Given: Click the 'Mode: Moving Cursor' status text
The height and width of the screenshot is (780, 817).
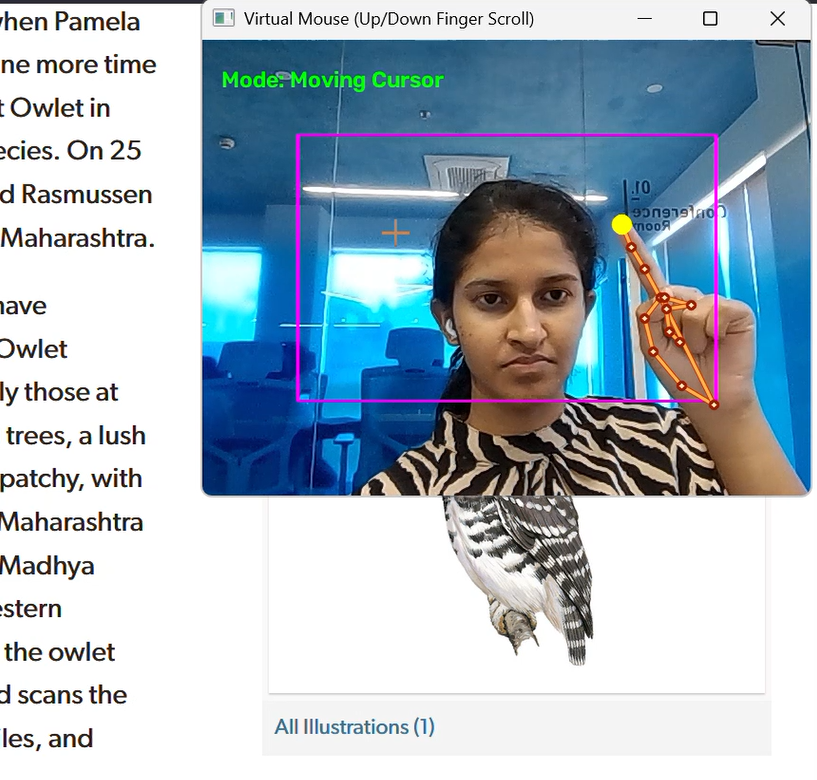Looking at the screenshot, I should (x=332, y=80).
